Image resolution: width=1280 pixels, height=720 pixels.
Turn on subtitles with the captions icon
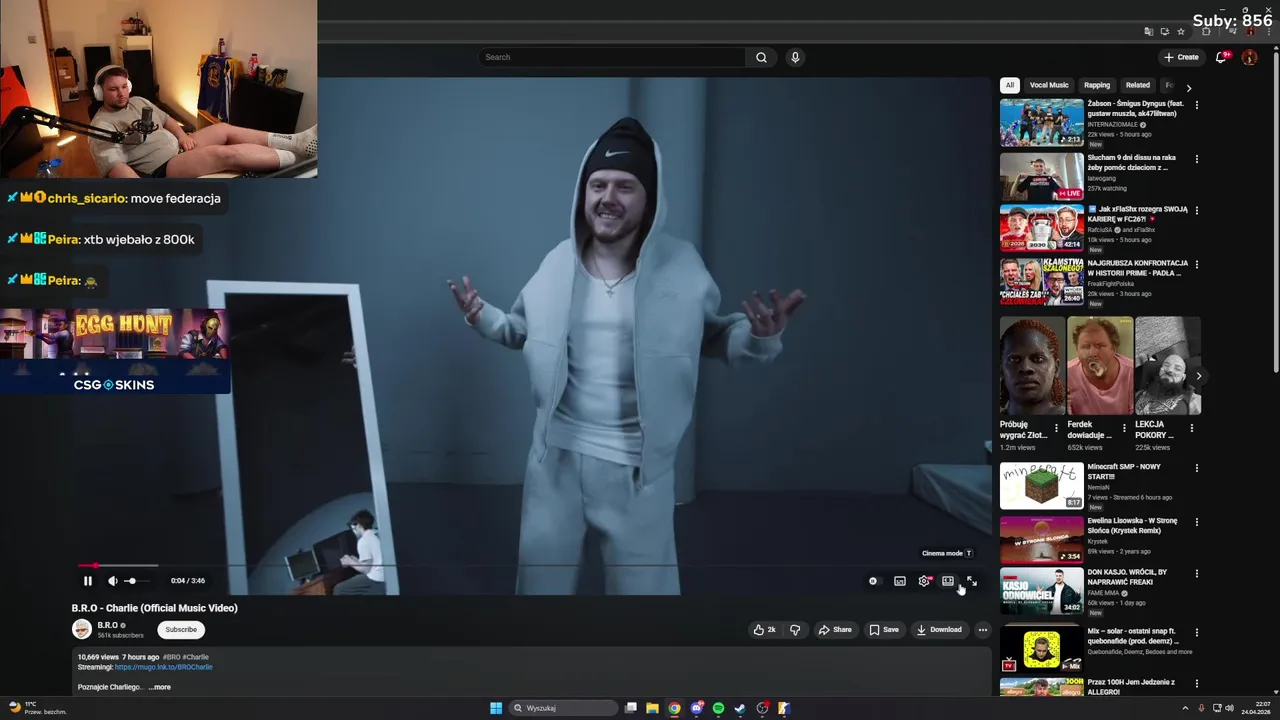[900, 581]
